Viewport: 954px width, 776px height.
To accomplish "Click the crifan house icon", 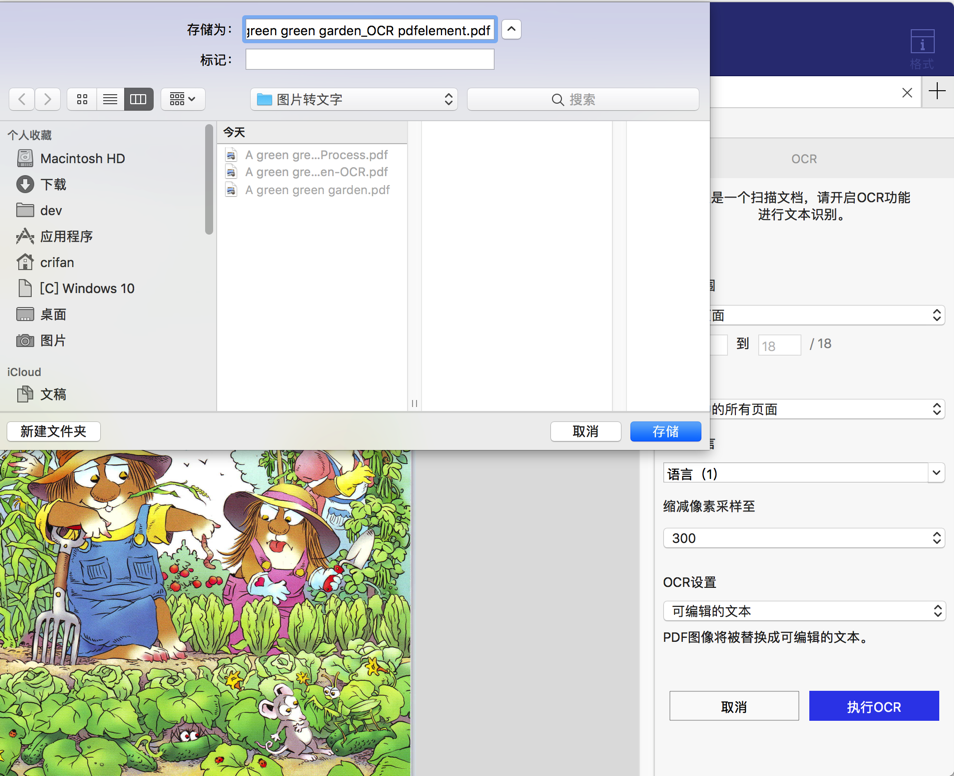I will point(25,262).
